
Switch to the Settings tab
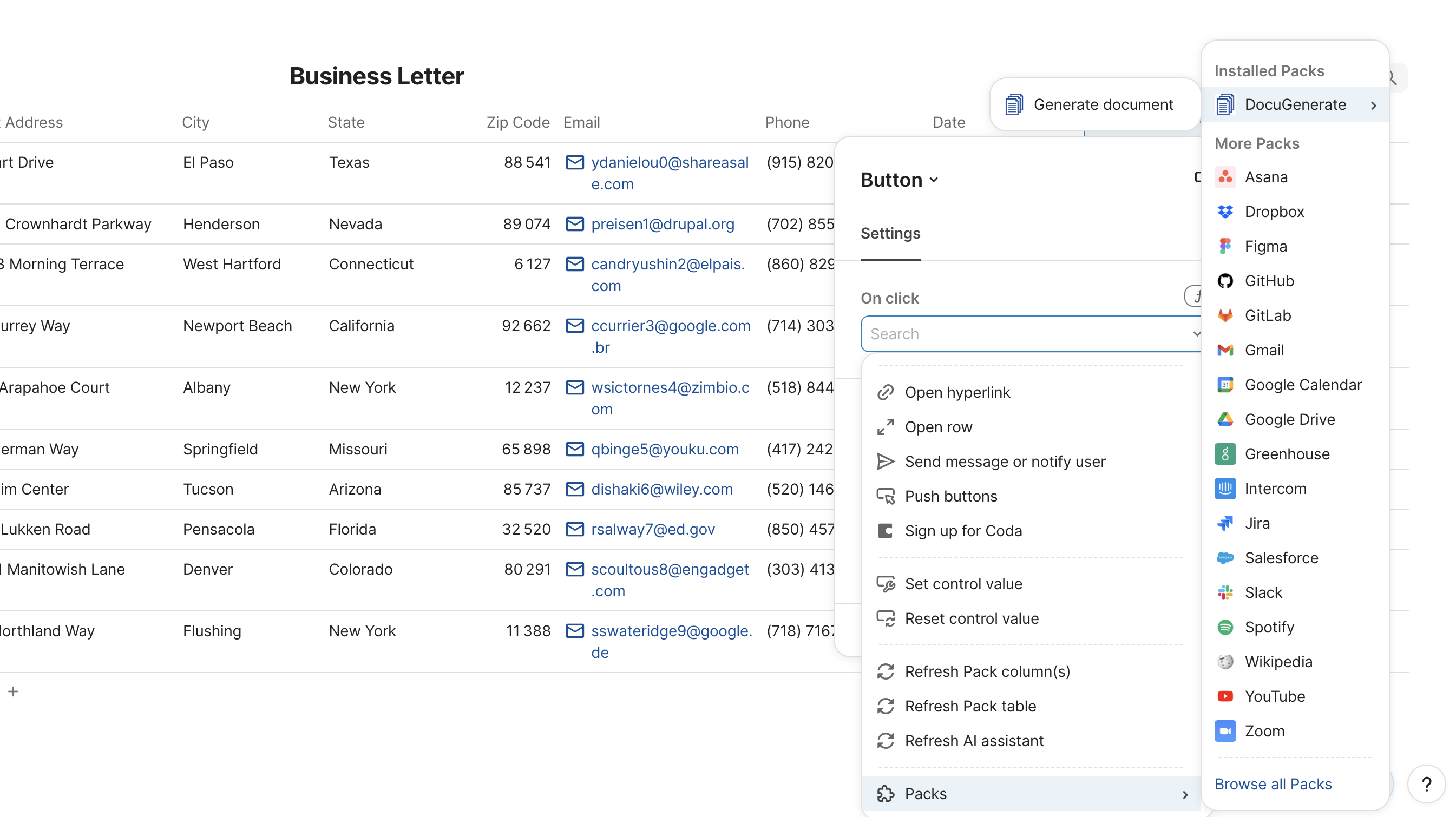click(890, 233)
